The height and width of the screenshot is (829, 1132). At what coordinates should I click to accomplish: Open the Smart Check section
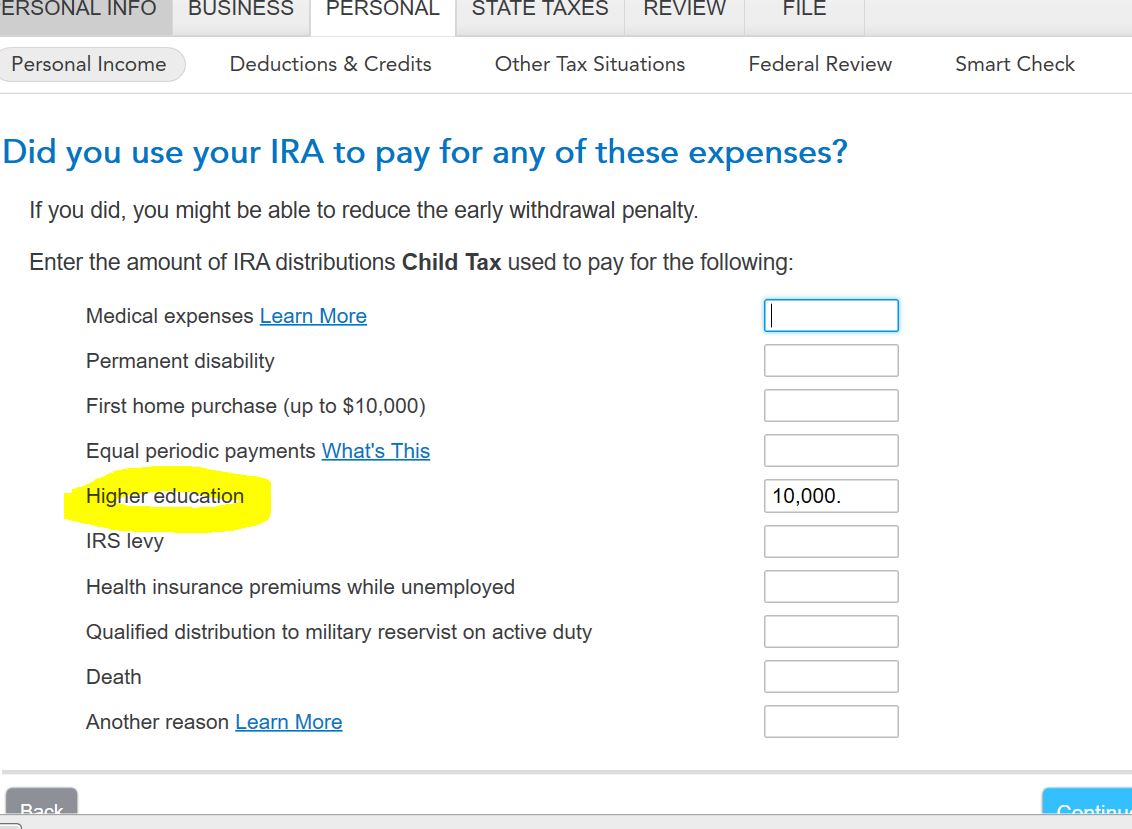tap(1014, 64)
